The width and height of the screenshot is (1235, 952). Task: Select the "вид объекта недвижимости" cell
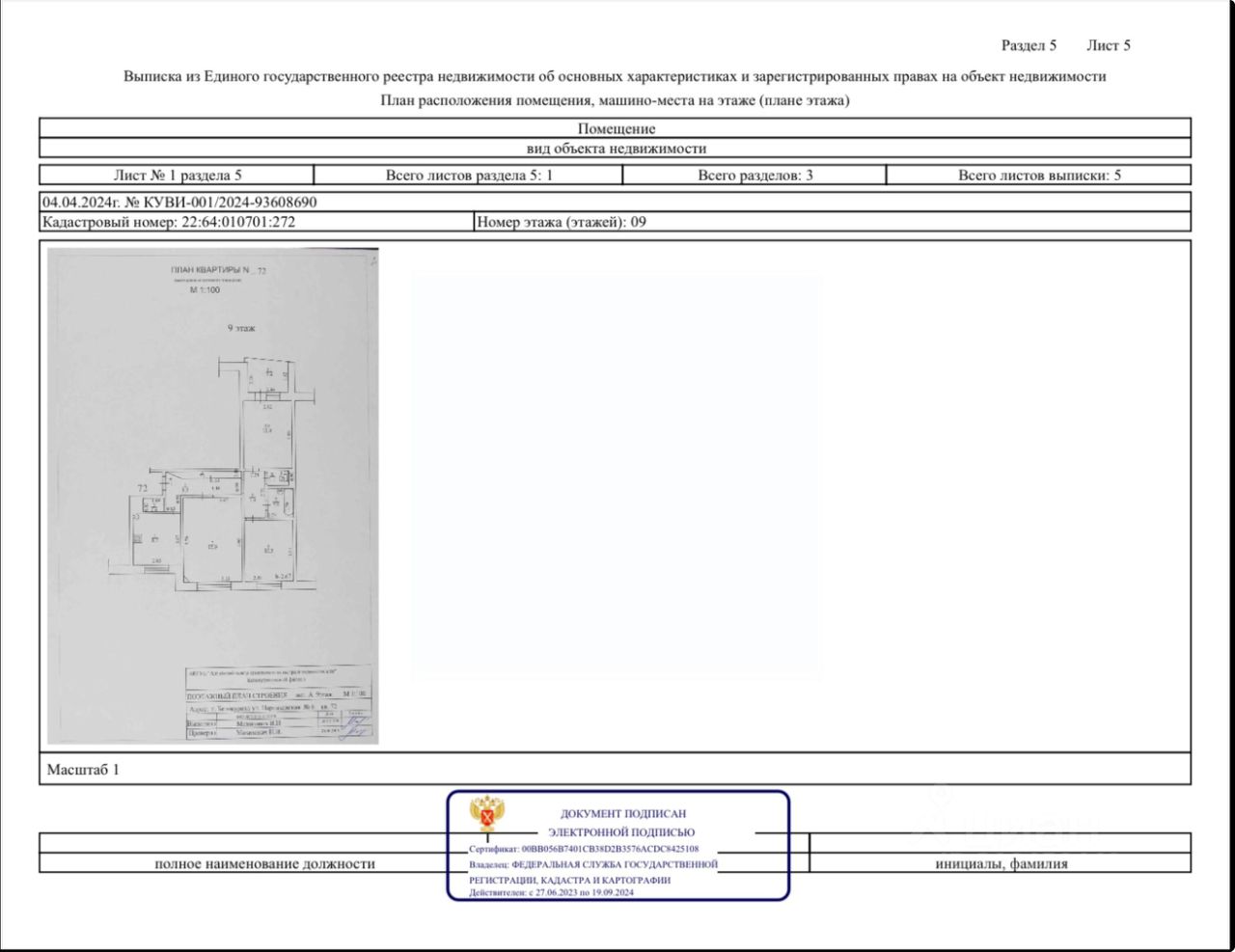(x=616, y=149)
